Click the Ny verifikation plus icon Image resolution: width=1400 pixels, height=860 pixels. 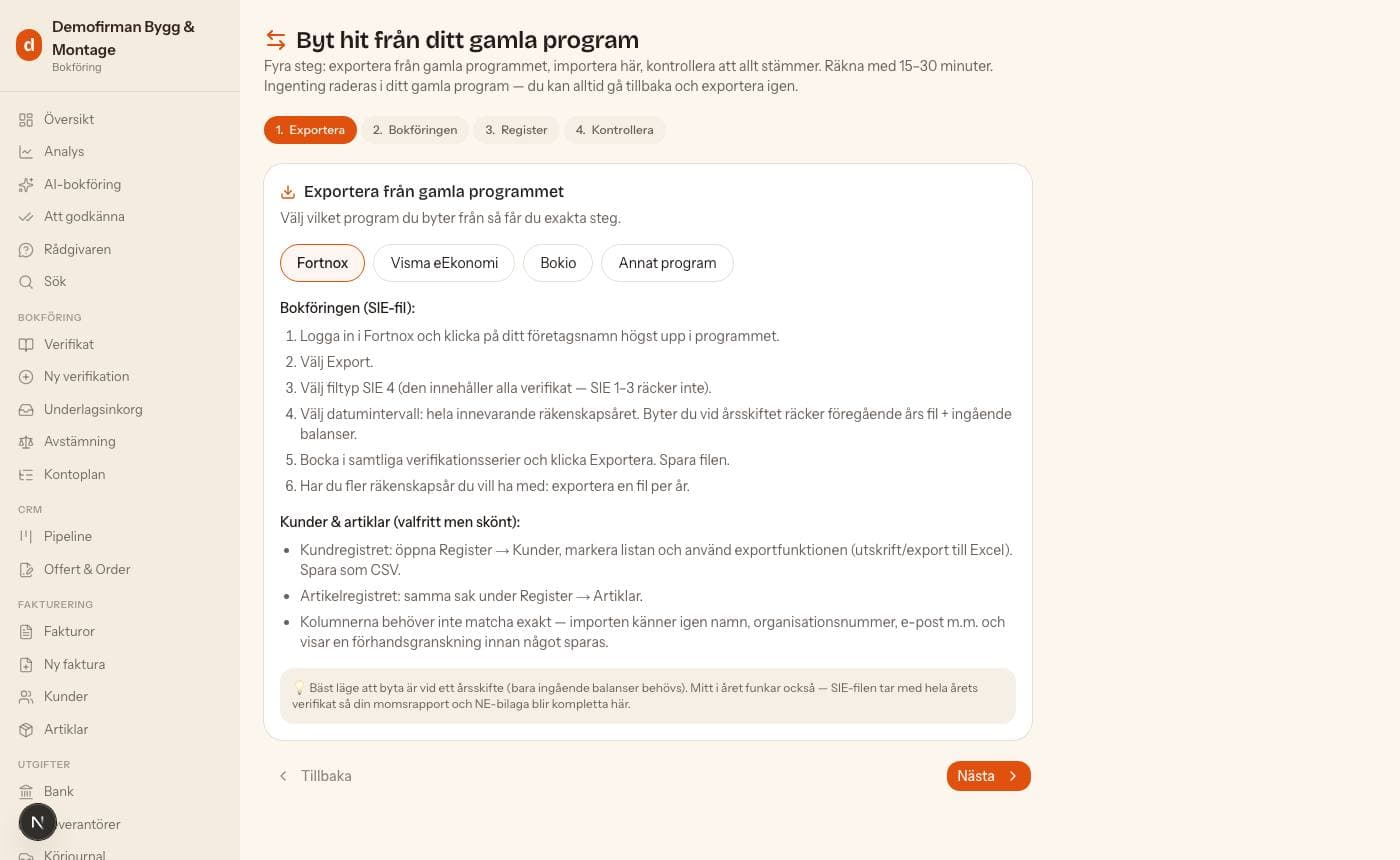click(x=26, y=377)
